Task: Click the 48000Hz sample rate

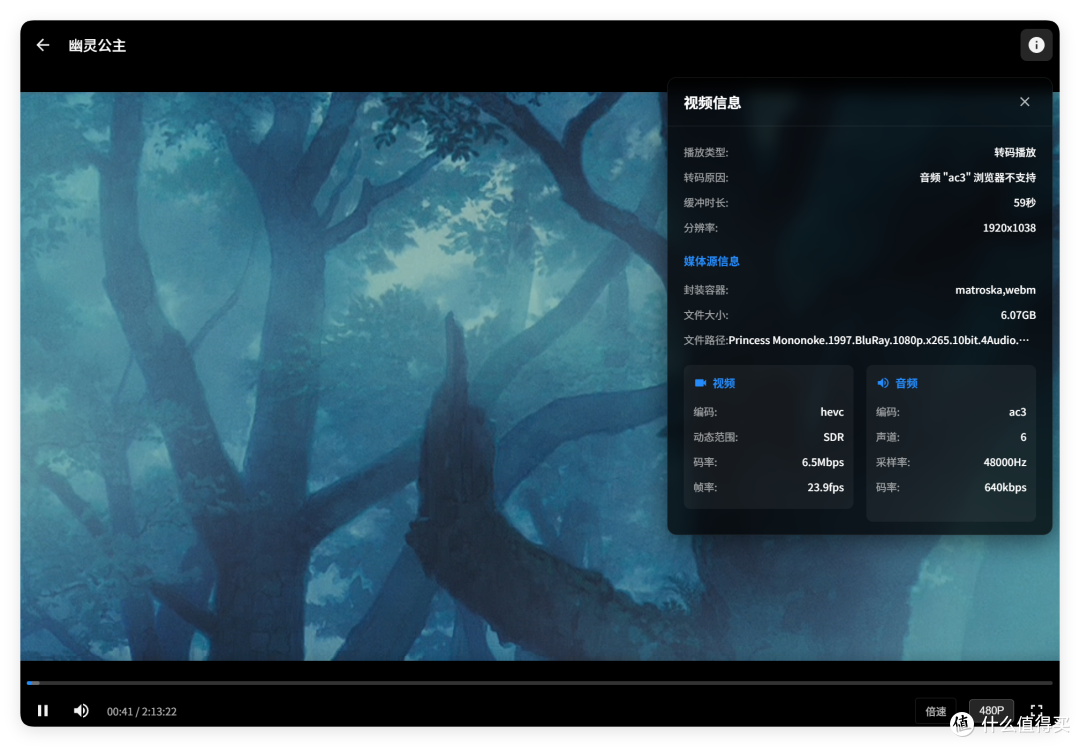Action: (1005, 462)
